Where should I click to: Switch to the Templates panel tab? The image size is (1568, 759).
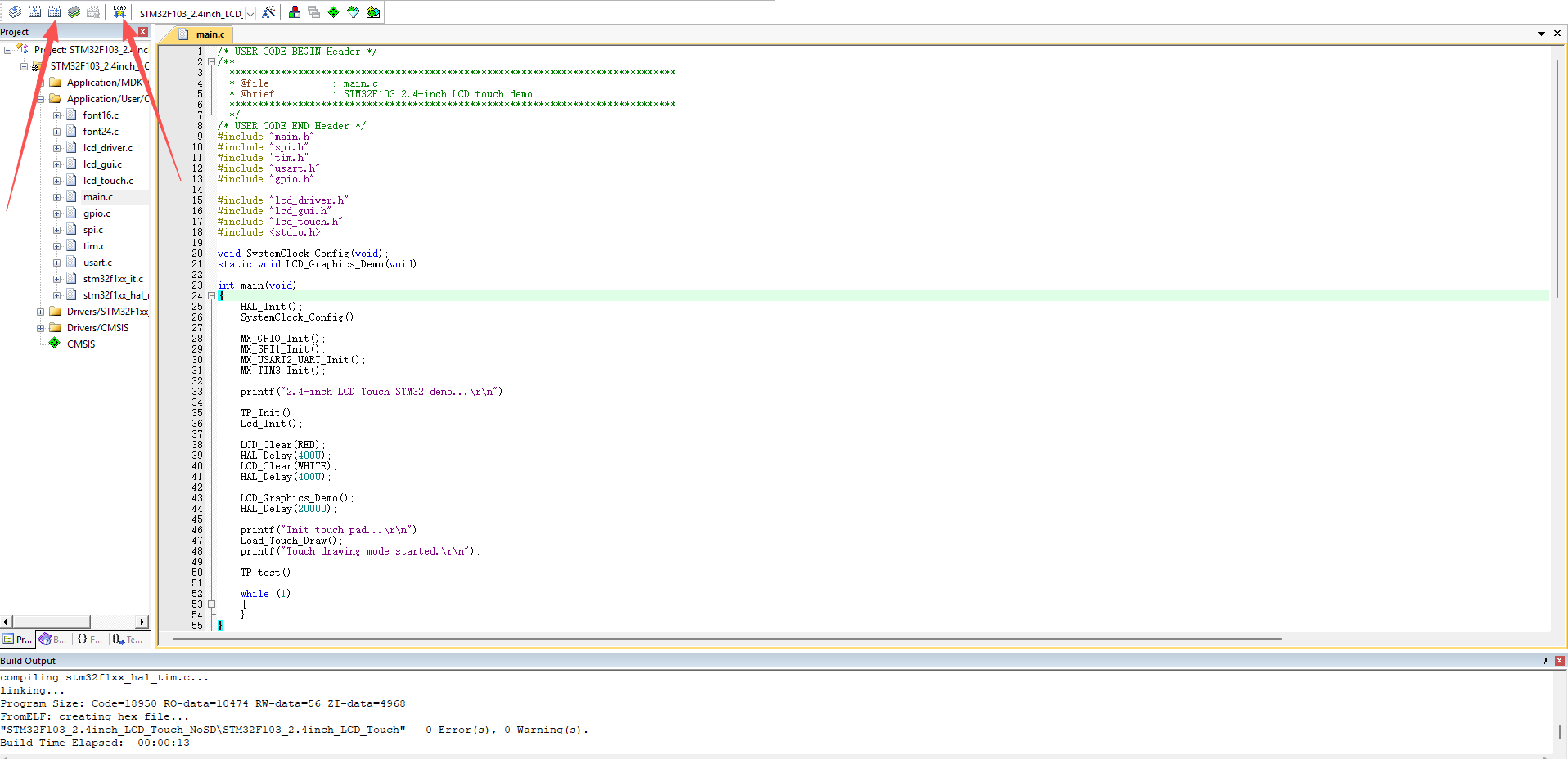tap(128, 640)
